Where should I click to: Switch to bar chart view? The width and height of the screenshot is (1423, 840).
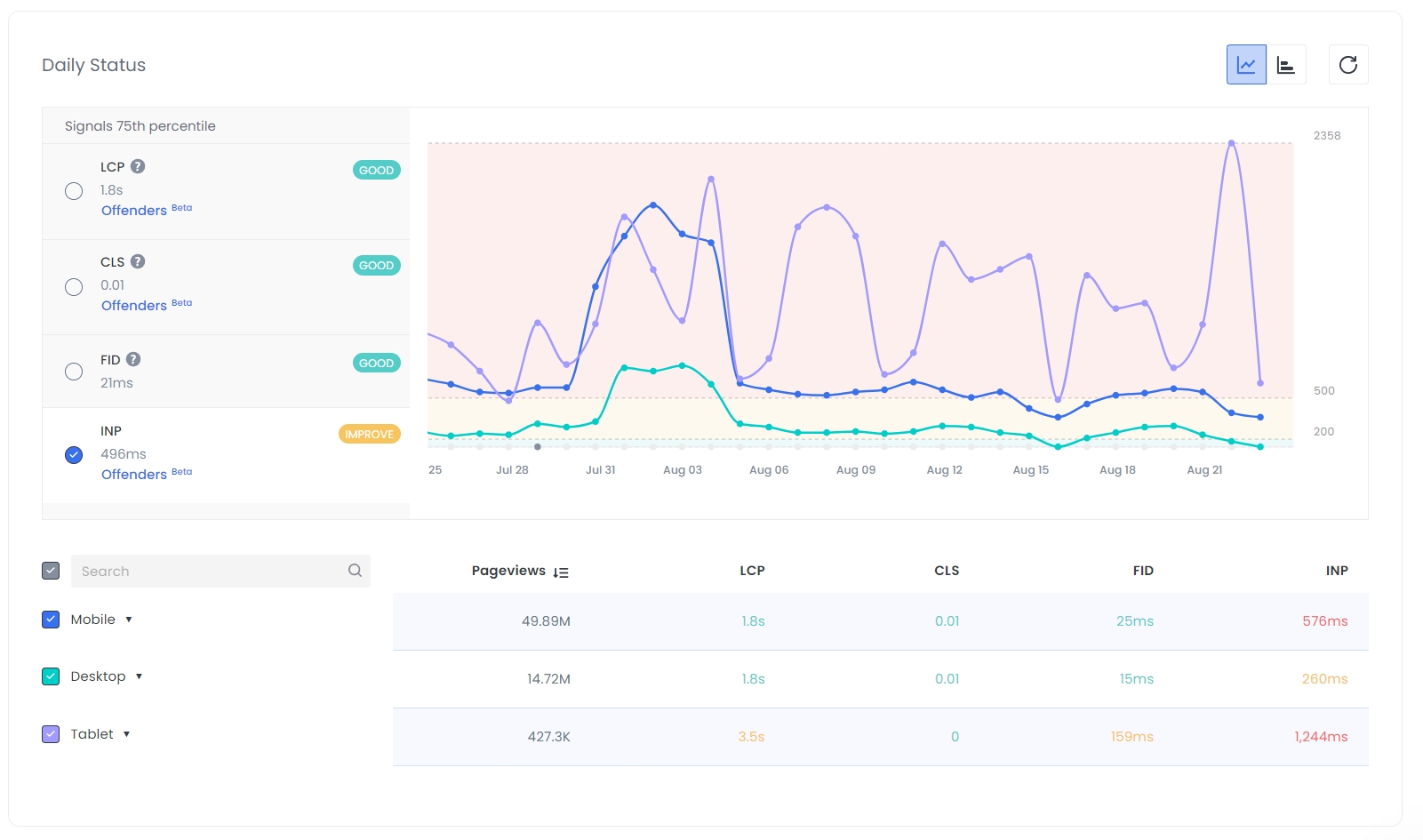pos(1286,65)
